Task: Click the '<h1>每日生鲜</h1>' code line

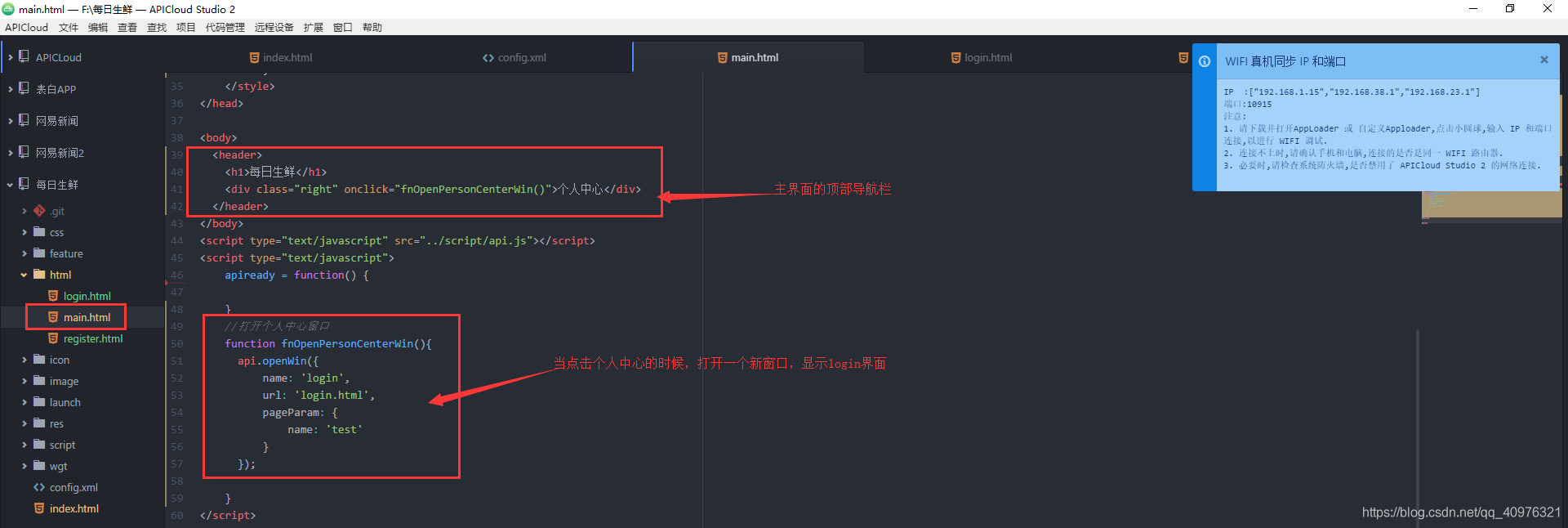Action: [x=276, y=172]
